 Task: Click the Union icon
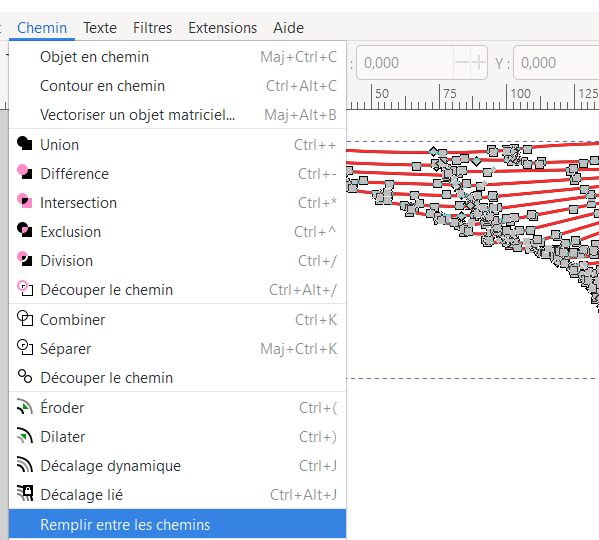click(x=25, y=144)
